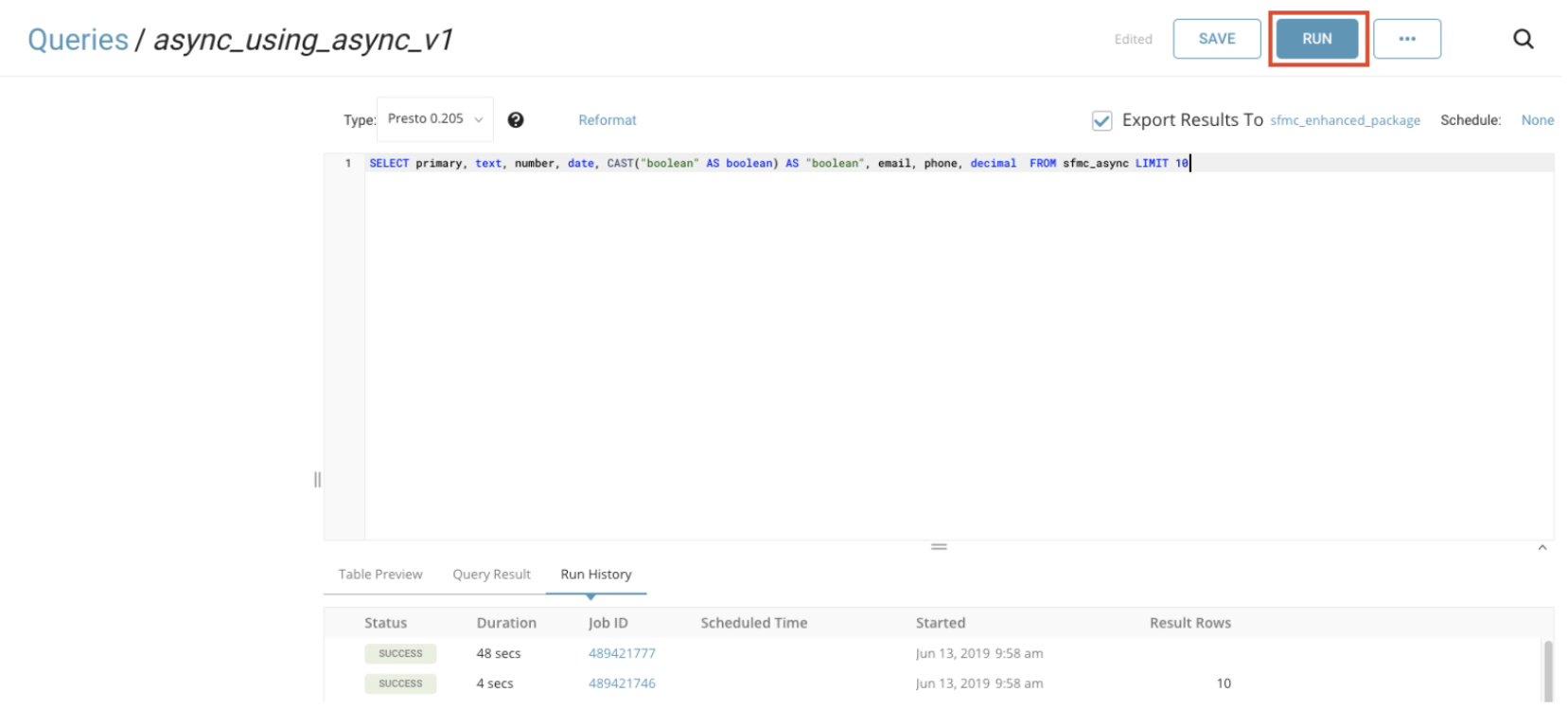1568x709 pixels.
Task: Open job ID 489421777
Action: click(x=622, y=653)
